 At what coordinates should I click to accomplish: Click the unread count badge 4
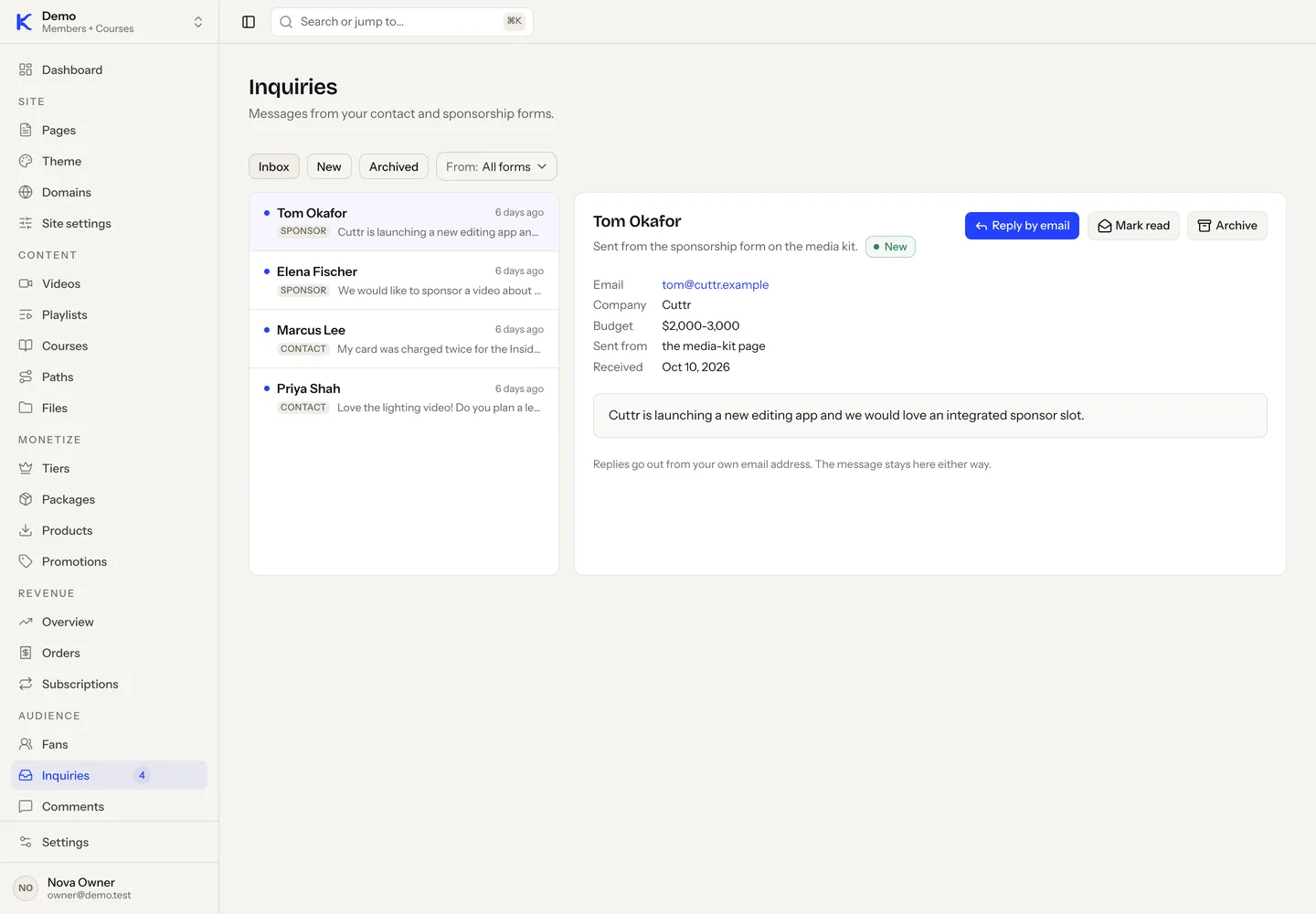[x=142, y=775]
